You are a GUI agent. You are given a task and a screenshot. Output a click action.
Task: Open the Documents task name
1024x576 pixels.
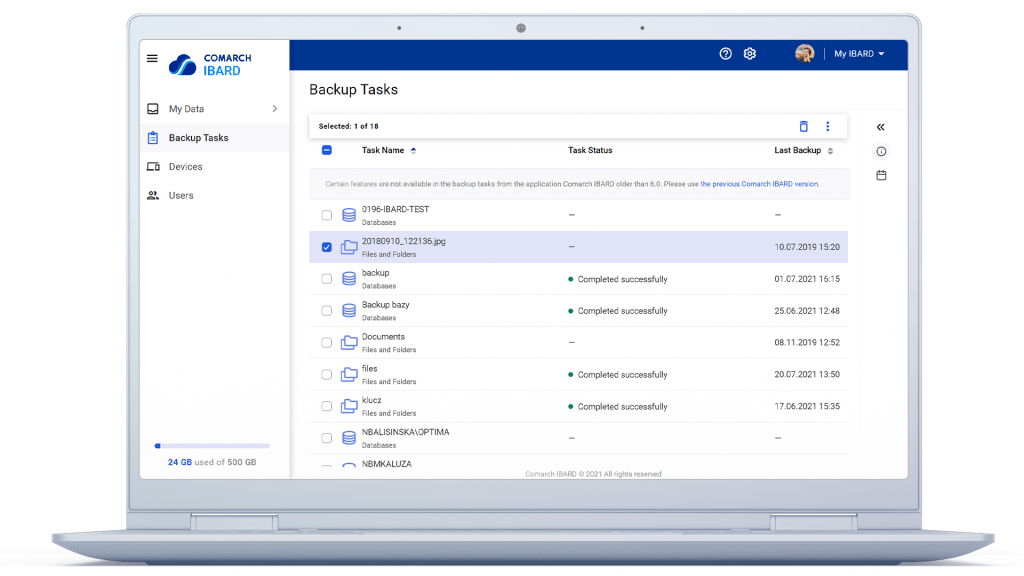tap(383, 337)
